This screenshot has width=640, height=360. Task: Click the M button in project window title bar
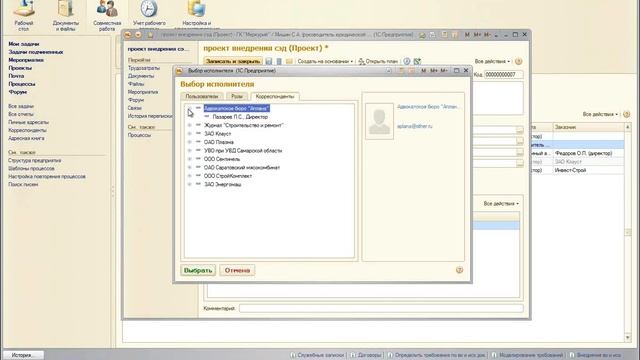pyautogui.click(x=467, y=35)
